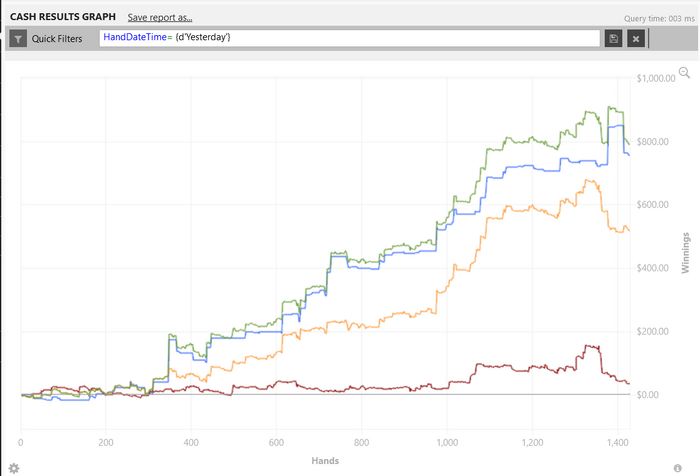
Task: Open graph settings gear icon
Action: coord(12,467)
